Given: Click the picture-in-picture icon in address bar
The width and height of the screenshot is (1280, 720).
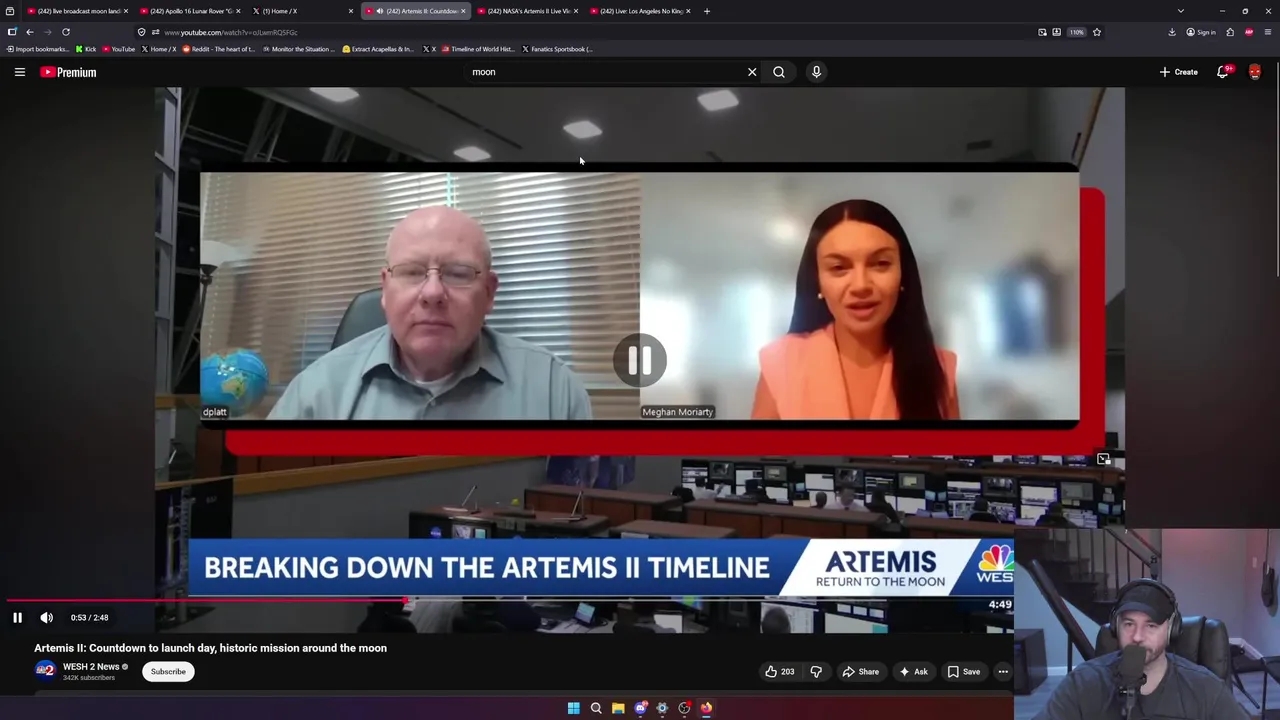Looking at the screenshot, I should click(1042, 32).
